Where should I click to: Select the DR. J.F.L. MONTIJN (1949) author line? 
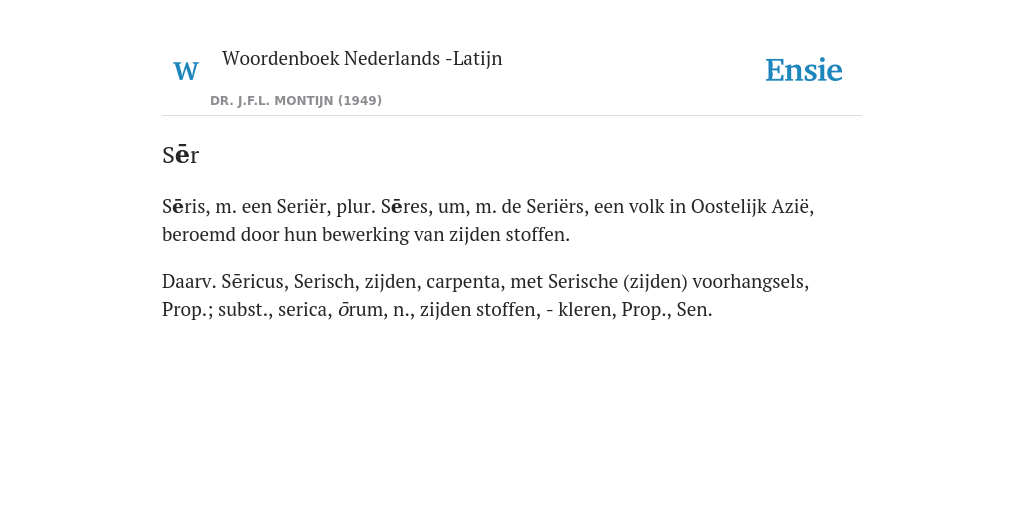click(296, 101)
